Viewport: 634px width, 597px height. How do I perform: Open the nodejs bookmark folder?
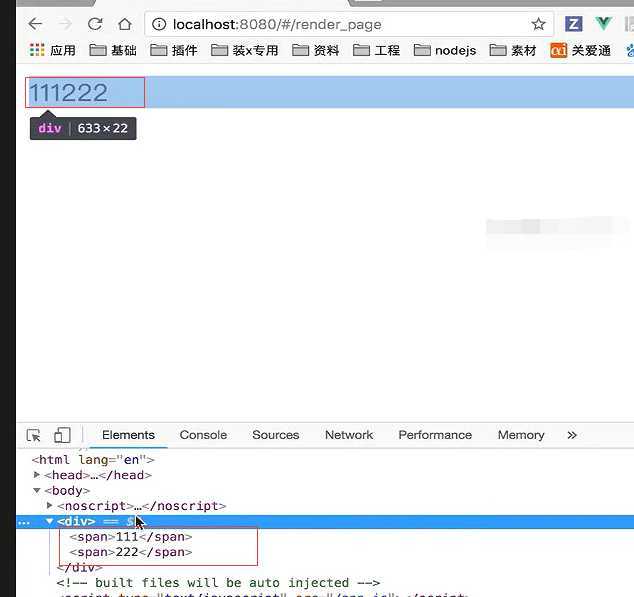[x=445, y=50]
